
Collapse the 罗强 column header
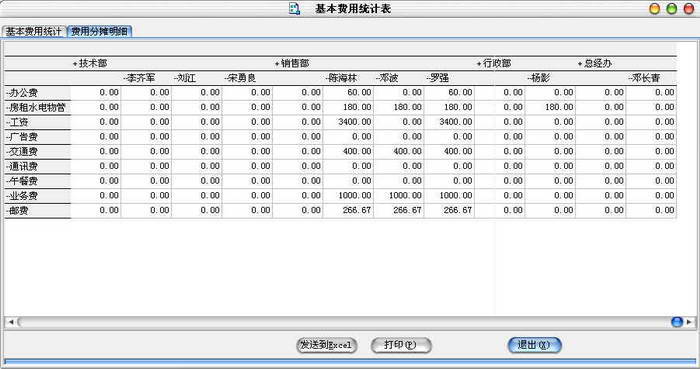click(438, 78)
